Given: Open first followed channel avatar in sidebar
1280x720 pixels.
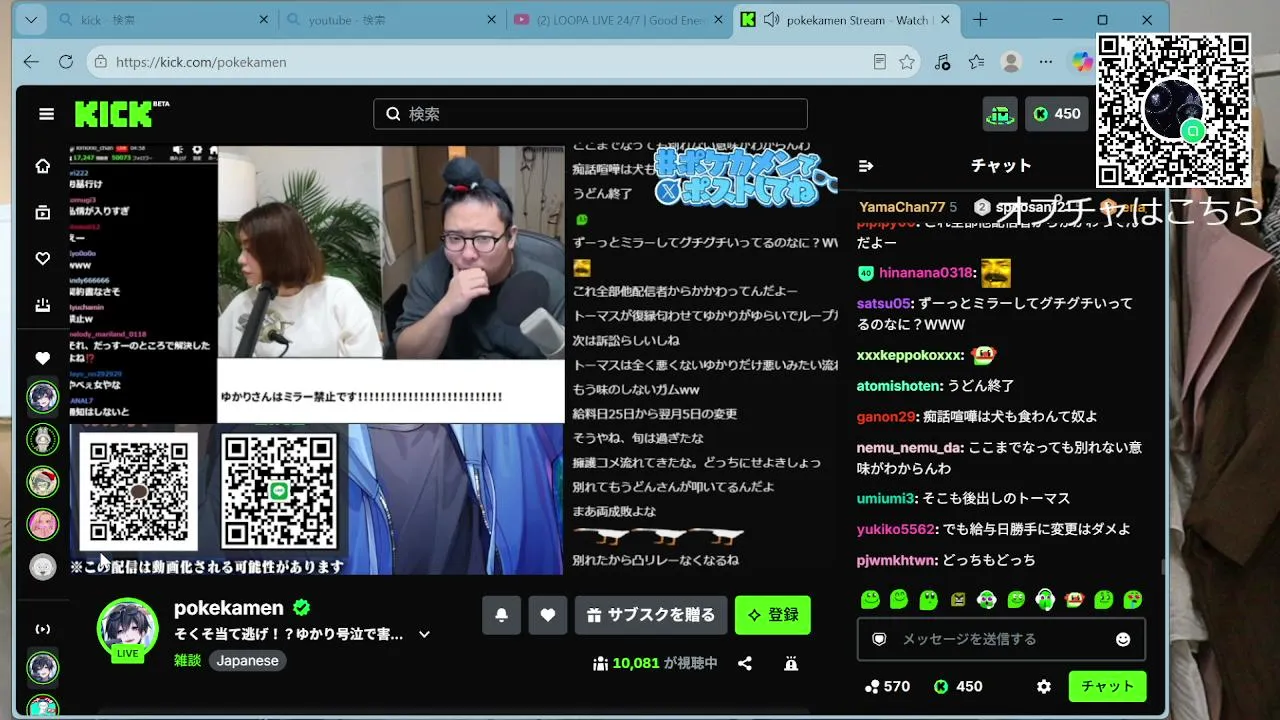Looking at the screenshot, I should tap(43, 397).
